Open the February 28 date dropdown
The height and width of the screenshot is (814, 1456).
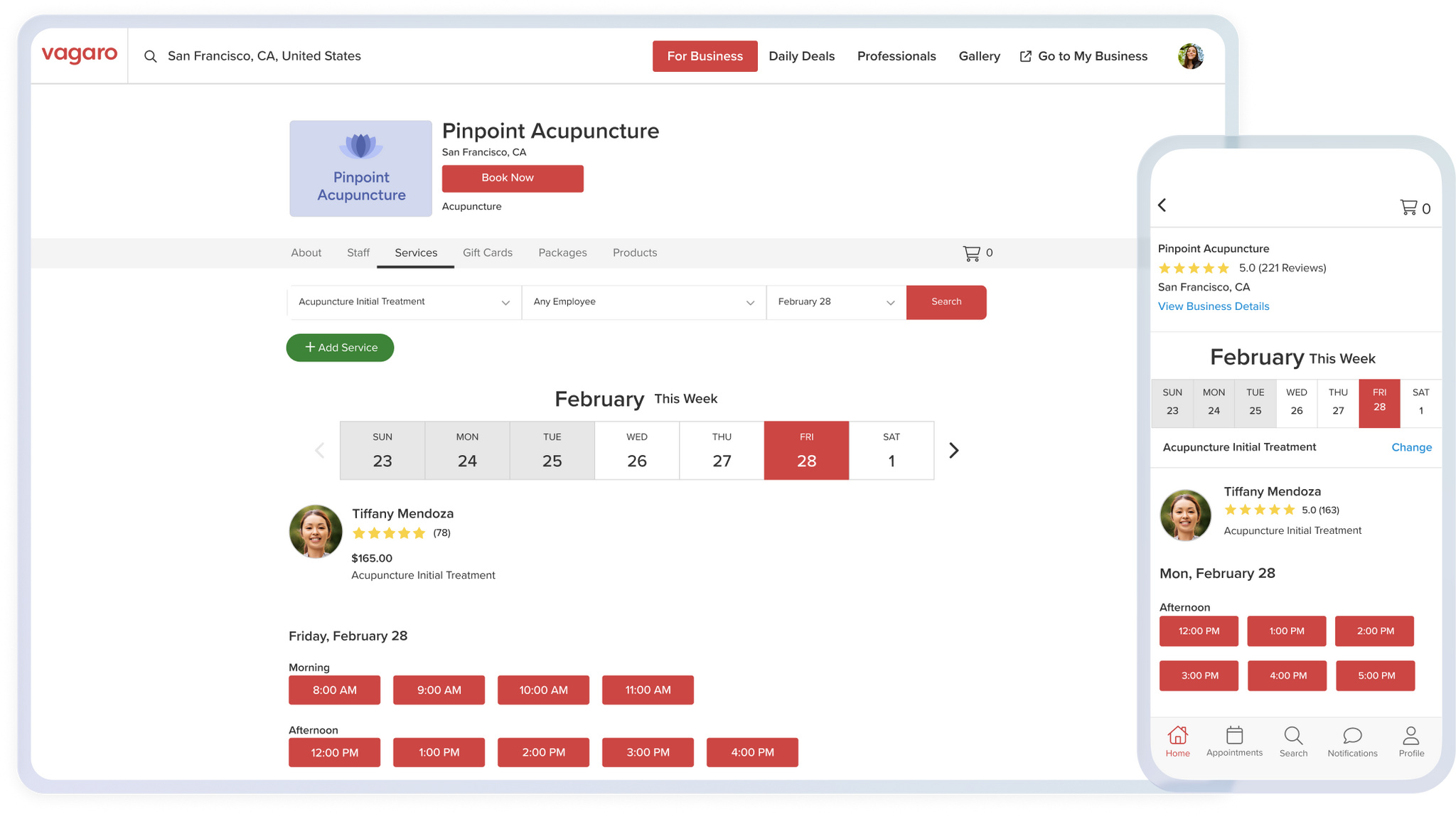[x=836, y=302]
